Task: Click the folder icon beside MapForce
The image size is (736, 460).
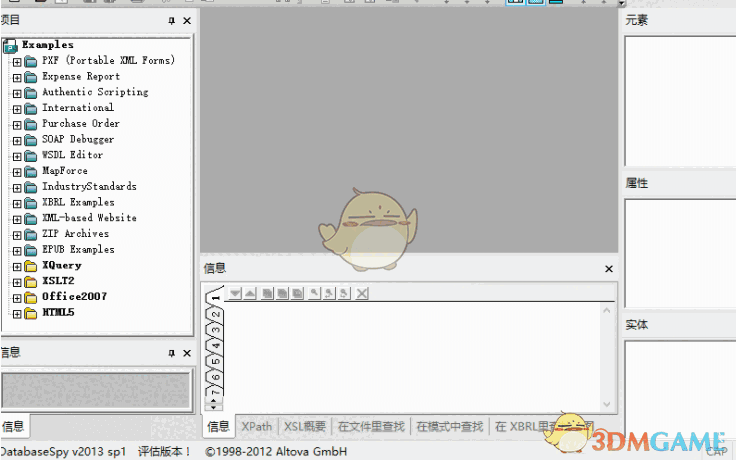Action: point(31,172)
